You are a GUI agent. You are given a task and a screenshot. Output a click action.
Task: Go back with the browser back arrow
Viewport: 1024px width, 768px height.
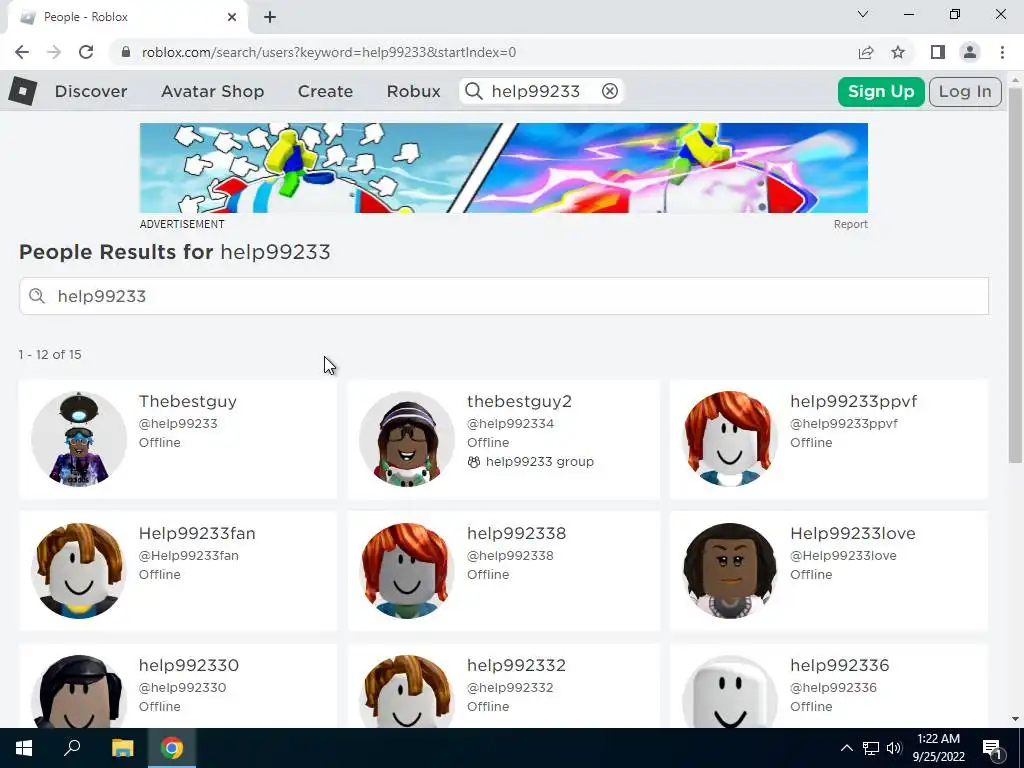coord(22,52)
